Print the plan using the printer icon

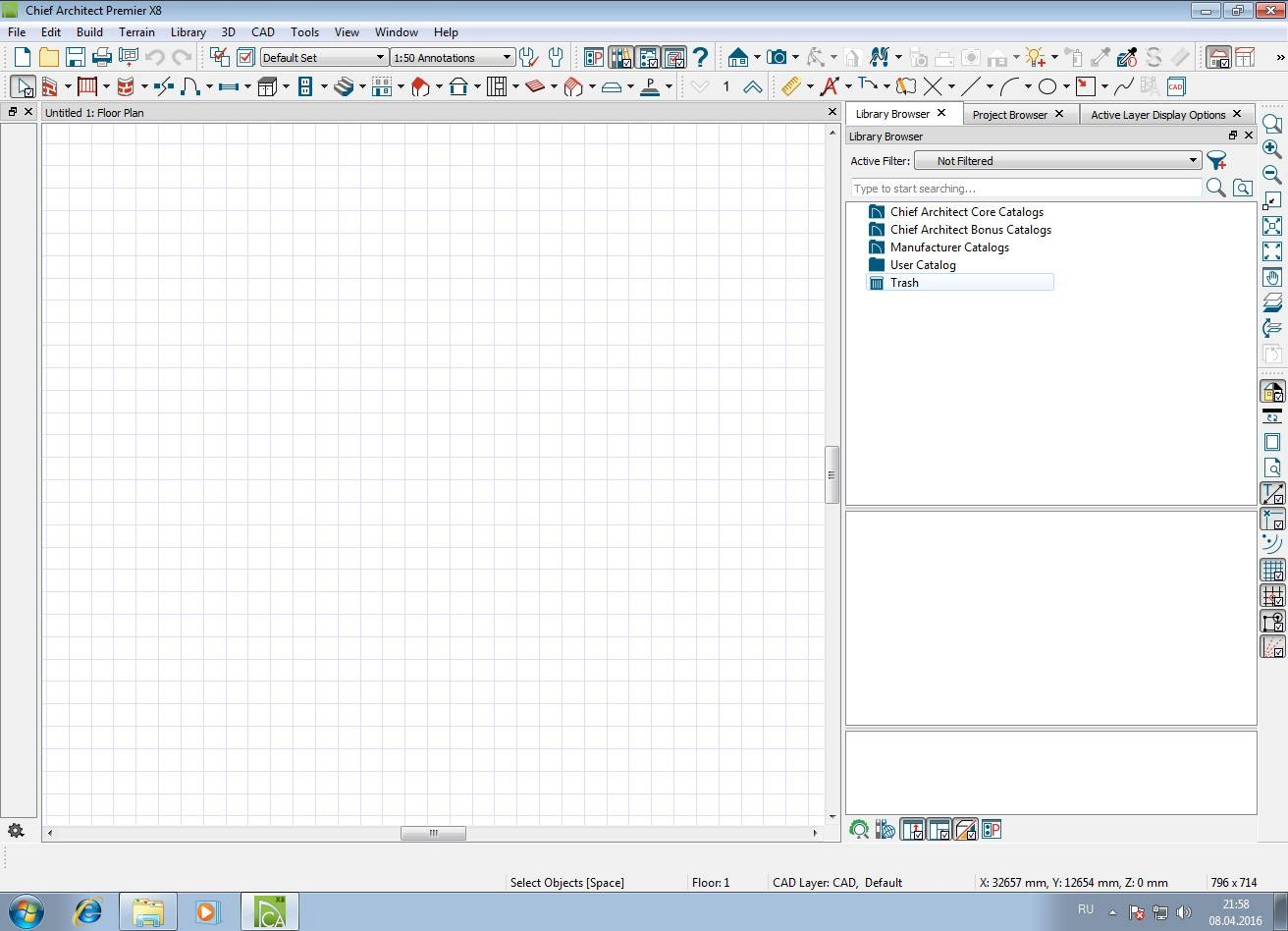pyautogui.click(x=102, y=57)
